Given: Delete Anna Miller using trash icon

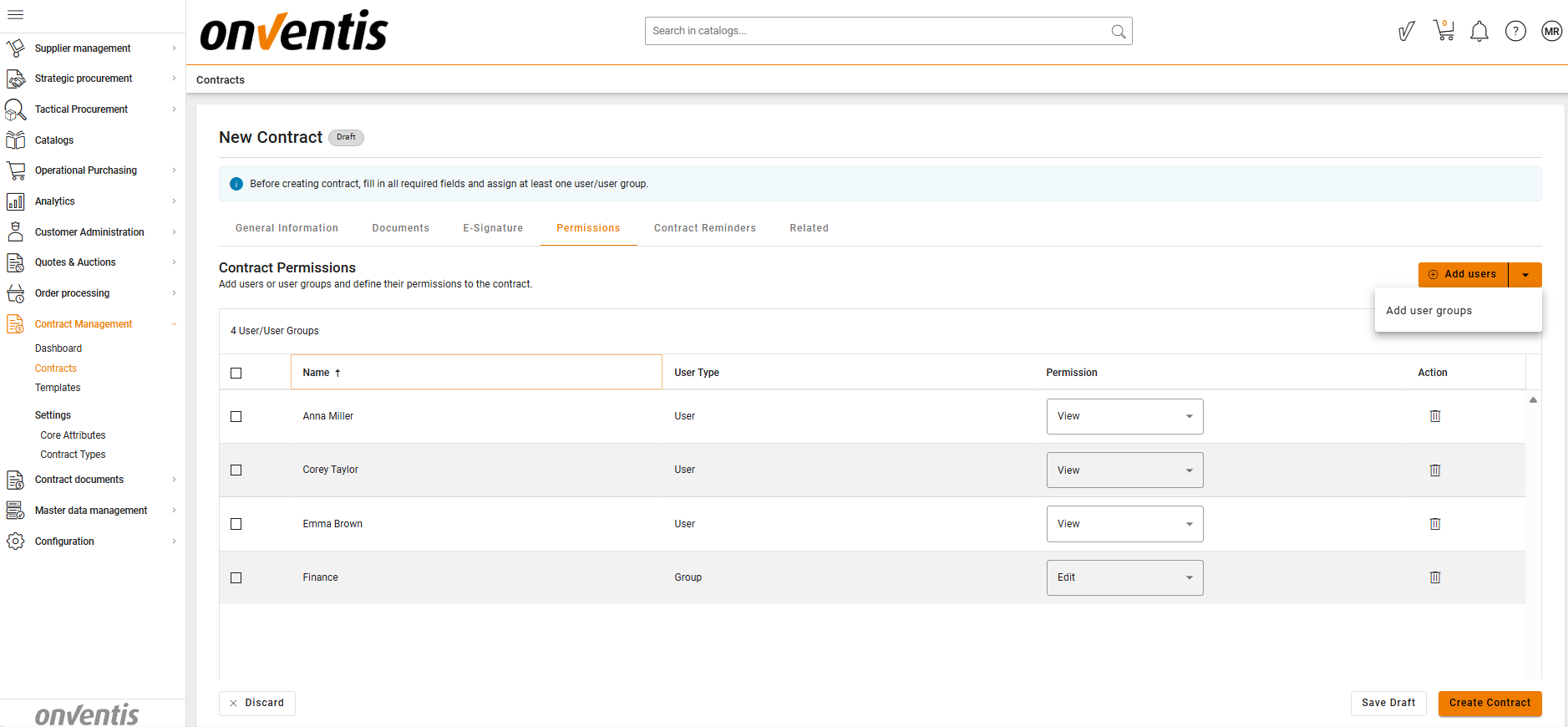Looking at the screenshot, I should [1434, 416].
